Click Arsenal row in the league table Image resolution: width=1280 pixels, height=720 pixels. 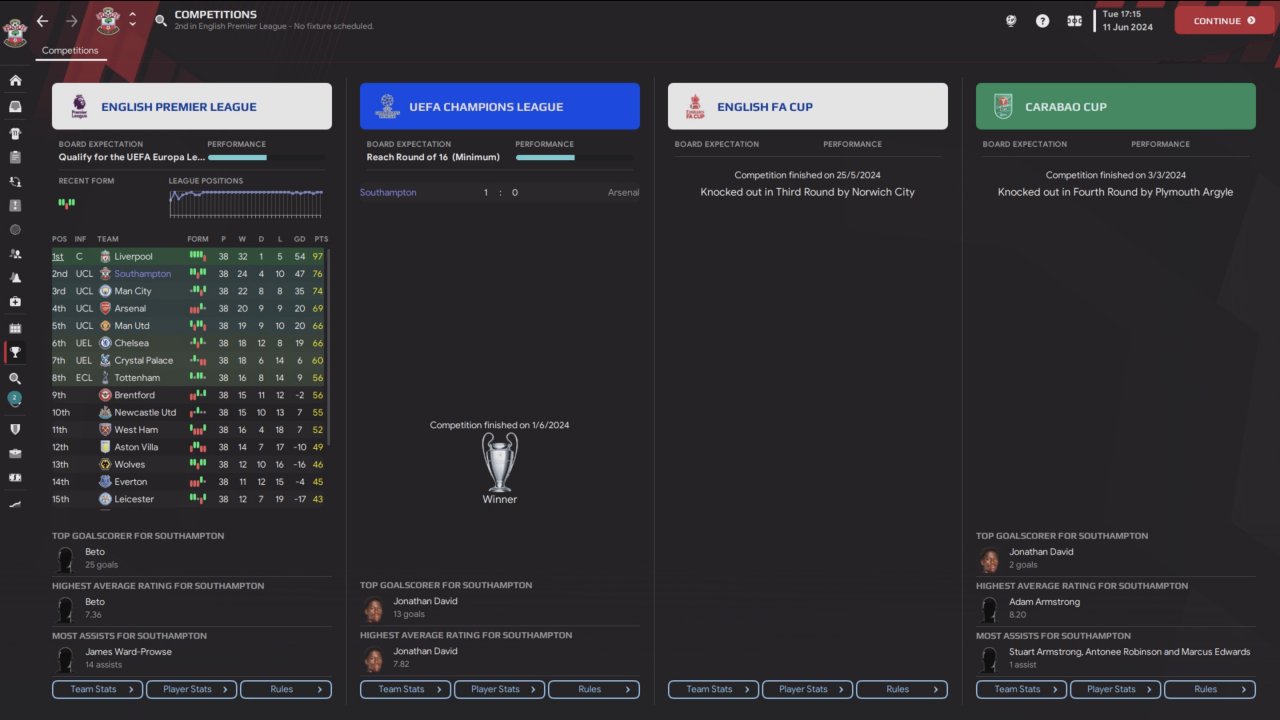coord(189,309)
